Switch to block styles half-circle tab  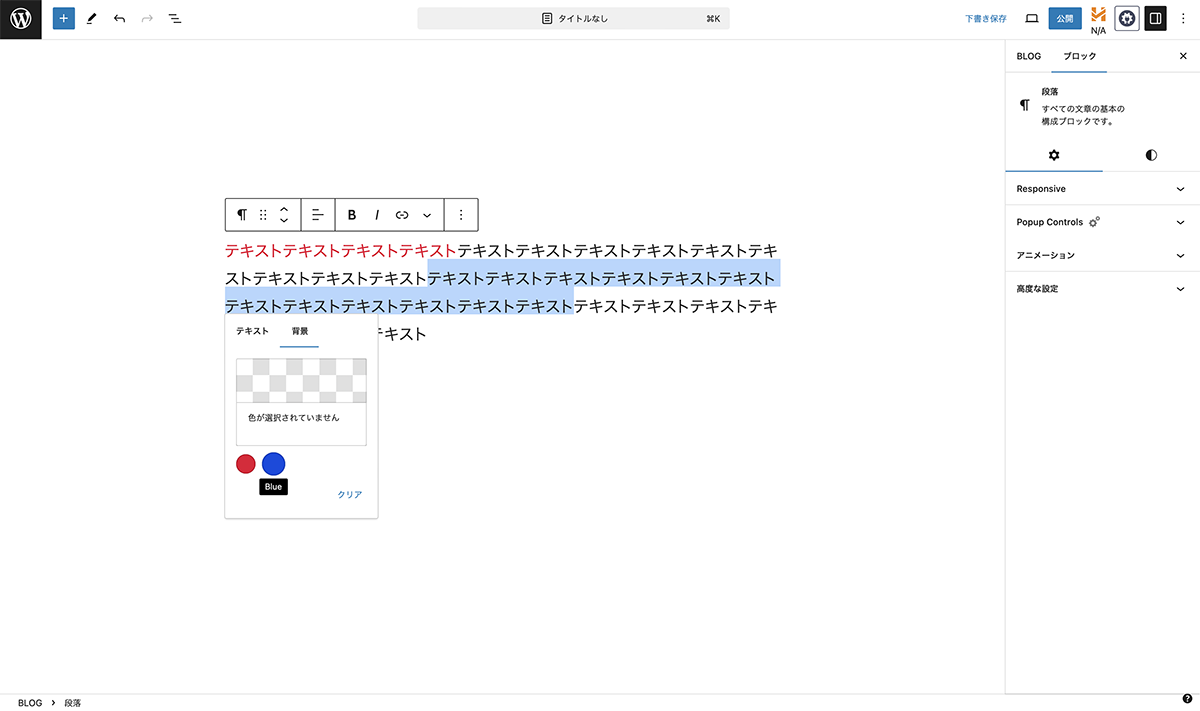(x=1151, y=155)
